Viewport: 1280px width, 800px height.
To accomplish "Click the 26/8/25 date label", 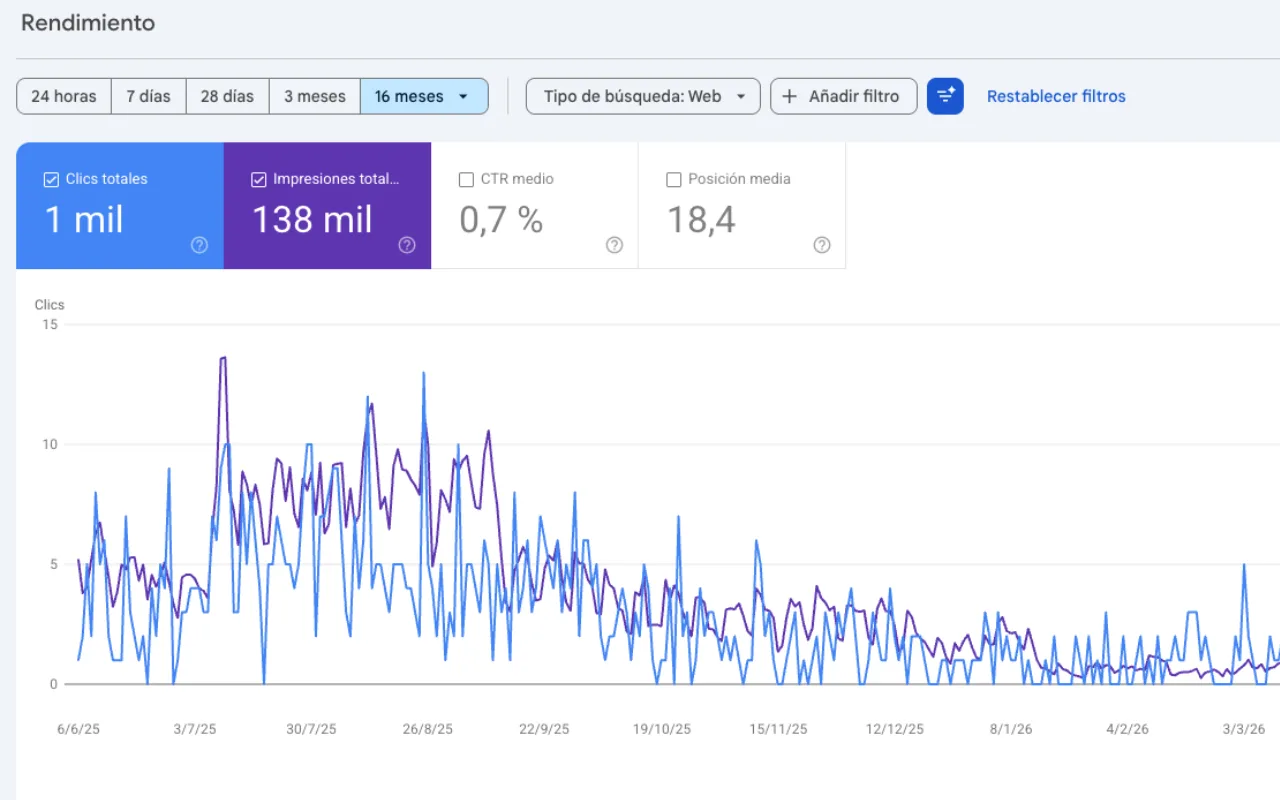I will [428, 729].
